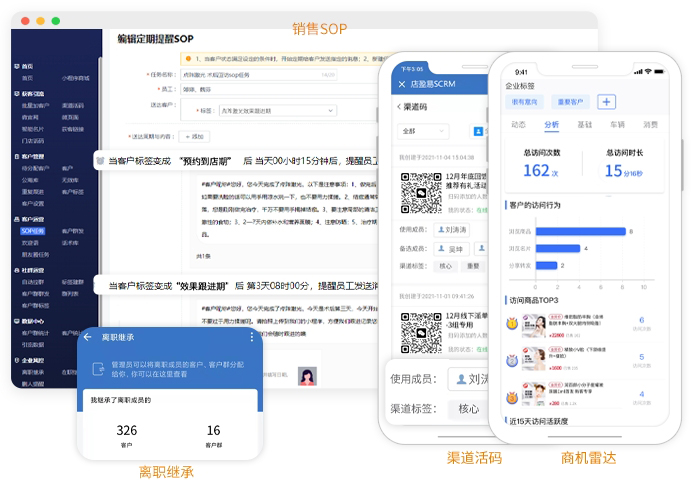Expand the 标签 selection dropdown in SOP form
Viewport: 692px width, 486px height.
(x=260, y=111)
